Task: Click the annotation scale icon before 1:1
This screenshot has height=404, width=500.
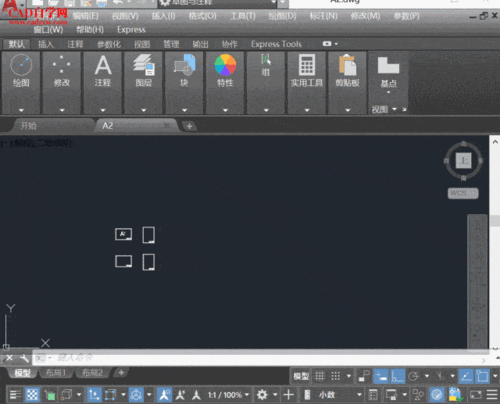Action: coord(196,395)
